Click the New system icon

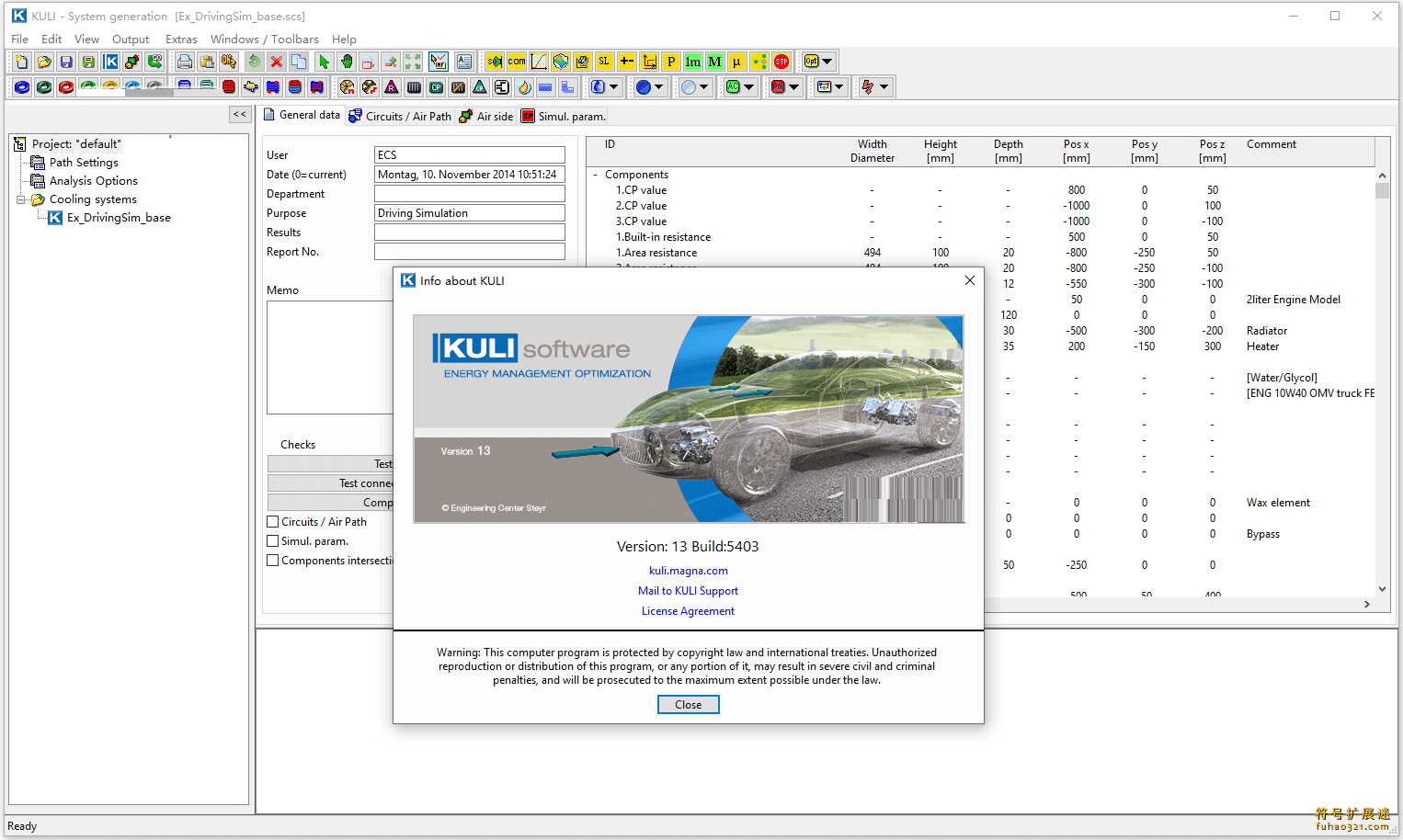(x=22, y=62)
